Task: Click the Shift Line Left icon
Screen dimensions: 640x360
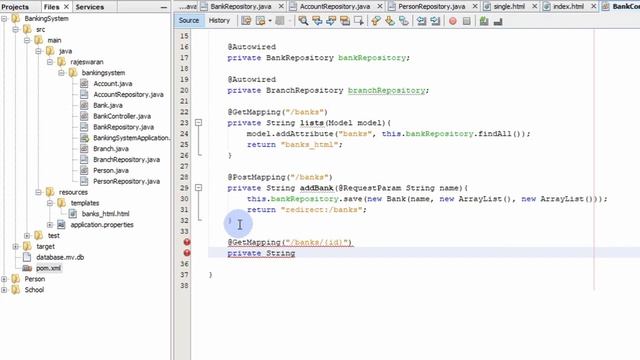Action: click(421, 21)
